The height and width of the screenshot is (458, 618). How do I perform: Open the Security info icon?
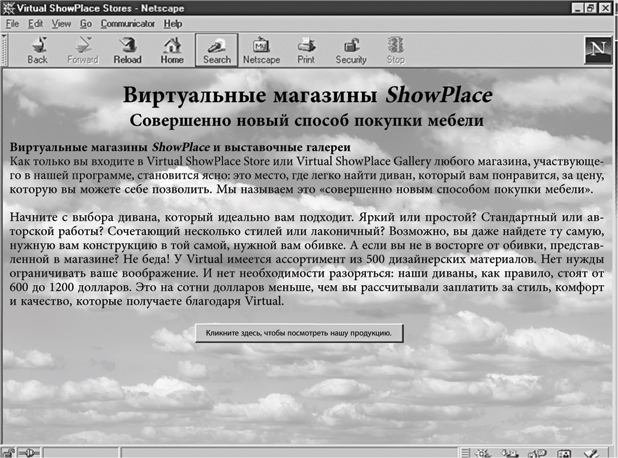351,50
